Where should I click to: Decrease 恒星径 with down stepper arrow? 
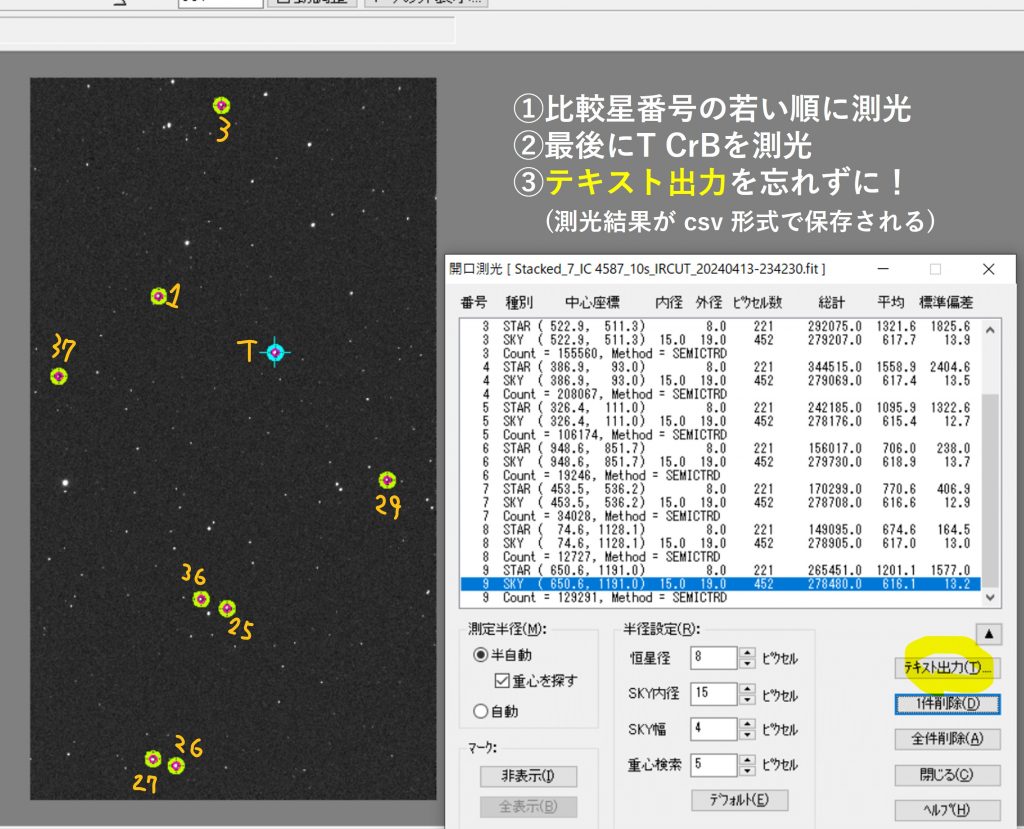click(x=747, y=663)
